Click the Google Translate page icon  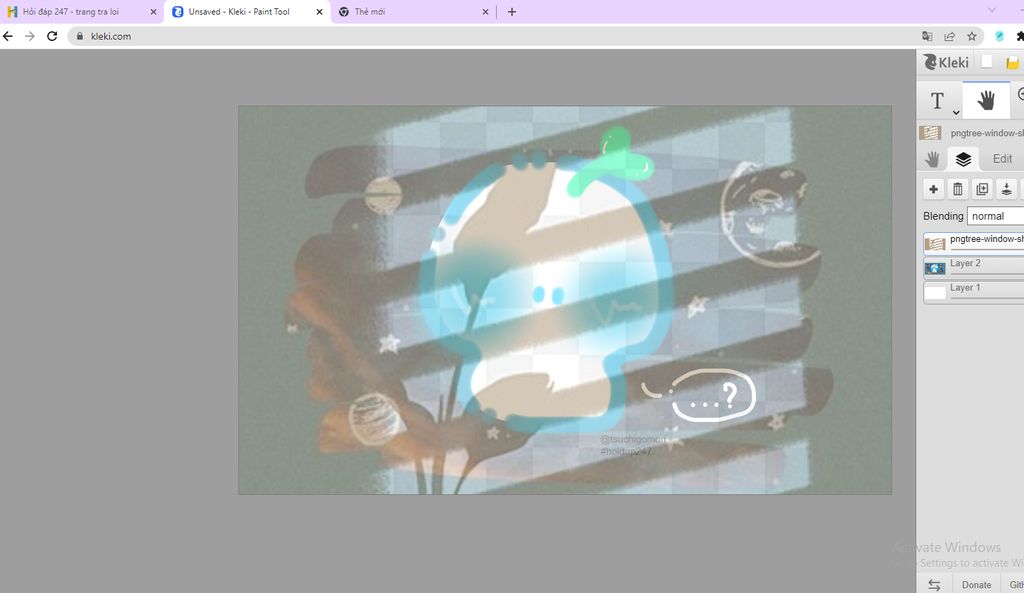927,36
